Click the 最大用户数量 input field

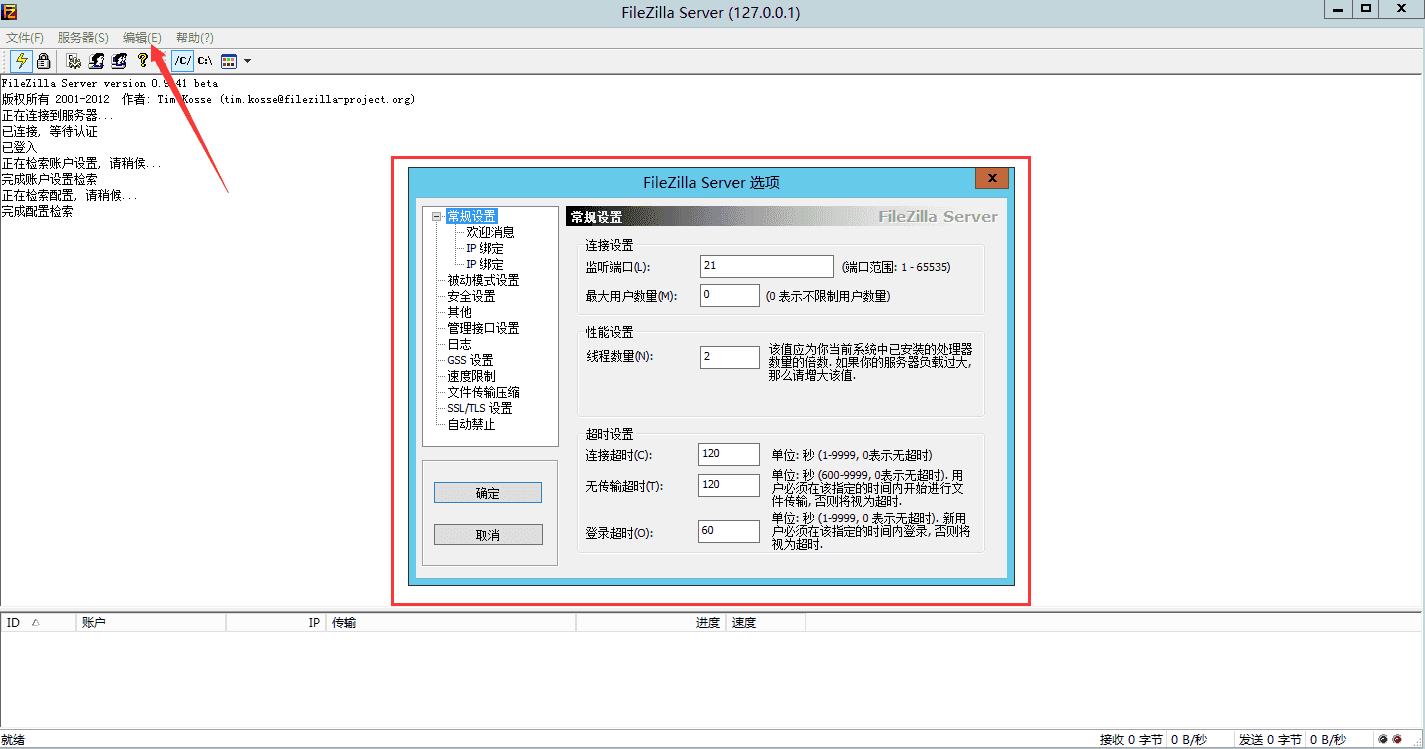730,295
